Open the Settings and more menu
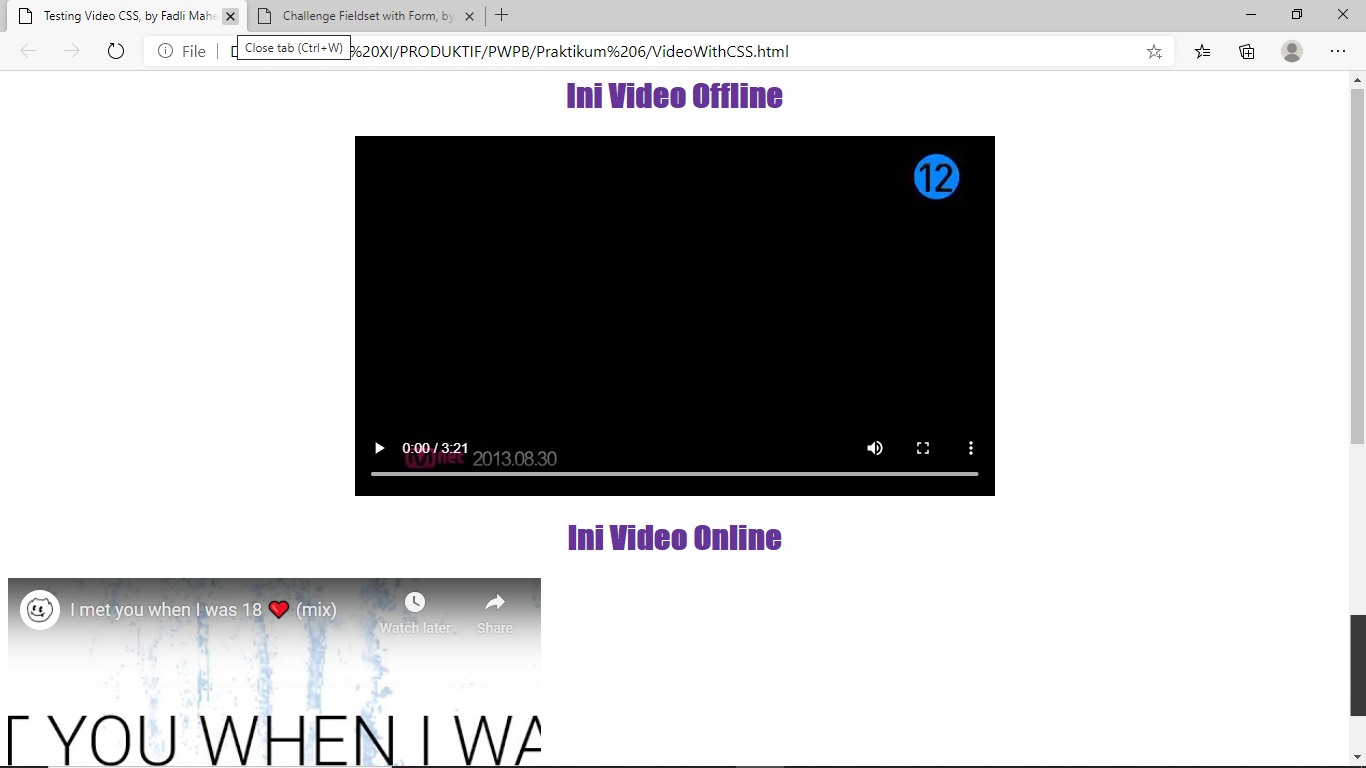The width and height of the screenshot is (1366, 768). click(1338, 51)
